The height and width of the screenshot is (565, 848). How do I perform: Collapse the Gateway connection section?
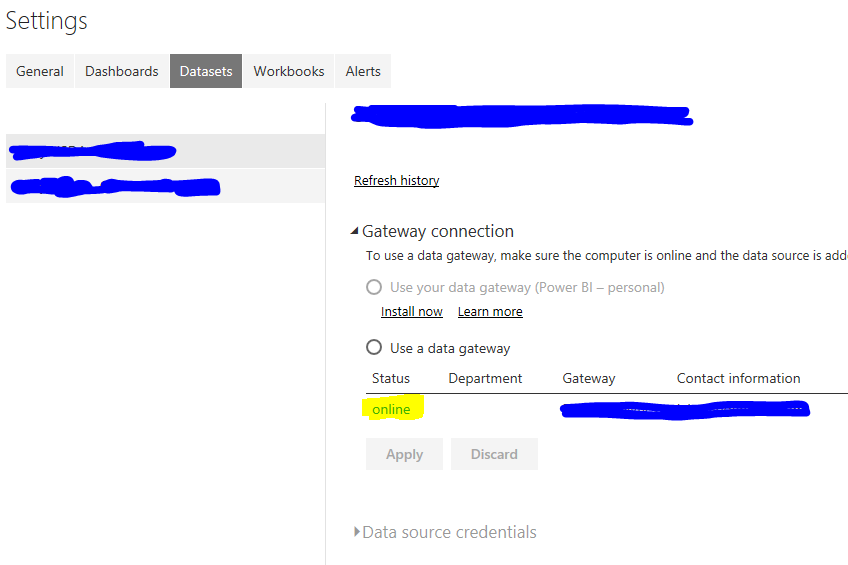[x=355, y=231]
